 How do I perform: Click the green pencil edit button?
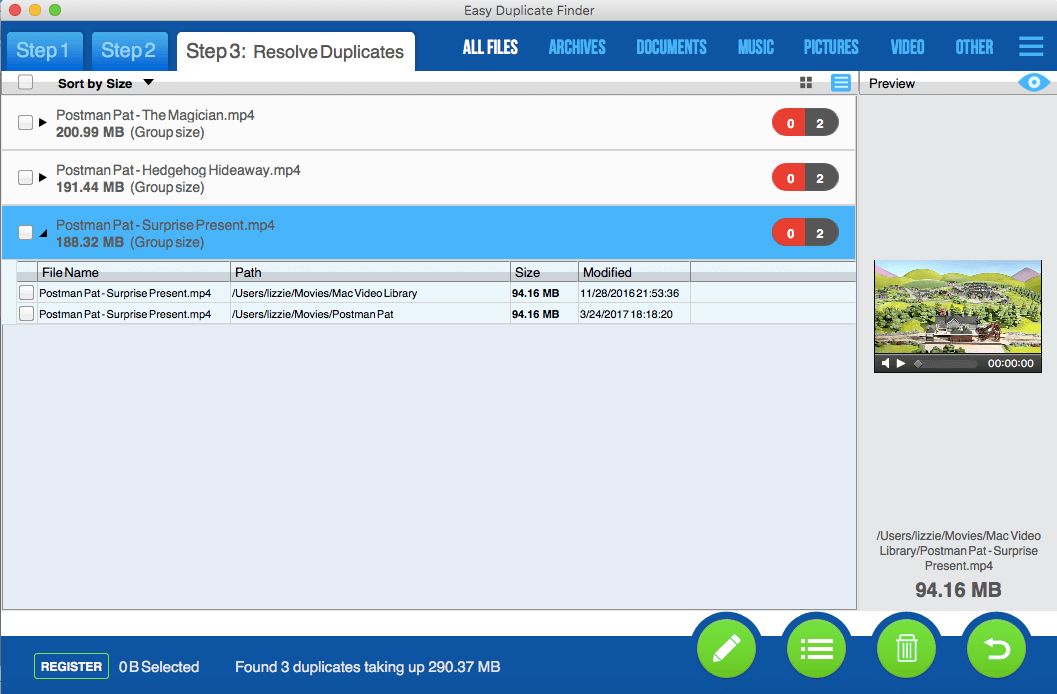coord(727,649)
